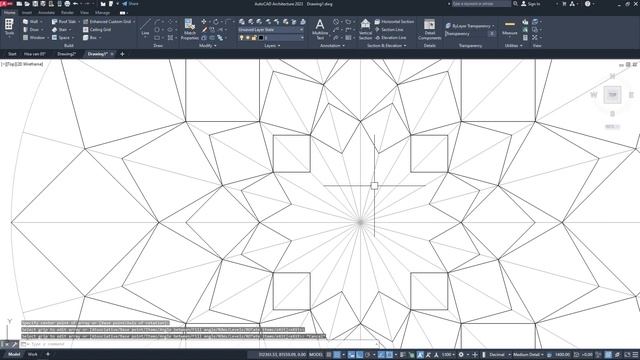Select the Space tool
Image resolution: width=640 pixels, height=360 pixels.
click(x=62, y=38)
